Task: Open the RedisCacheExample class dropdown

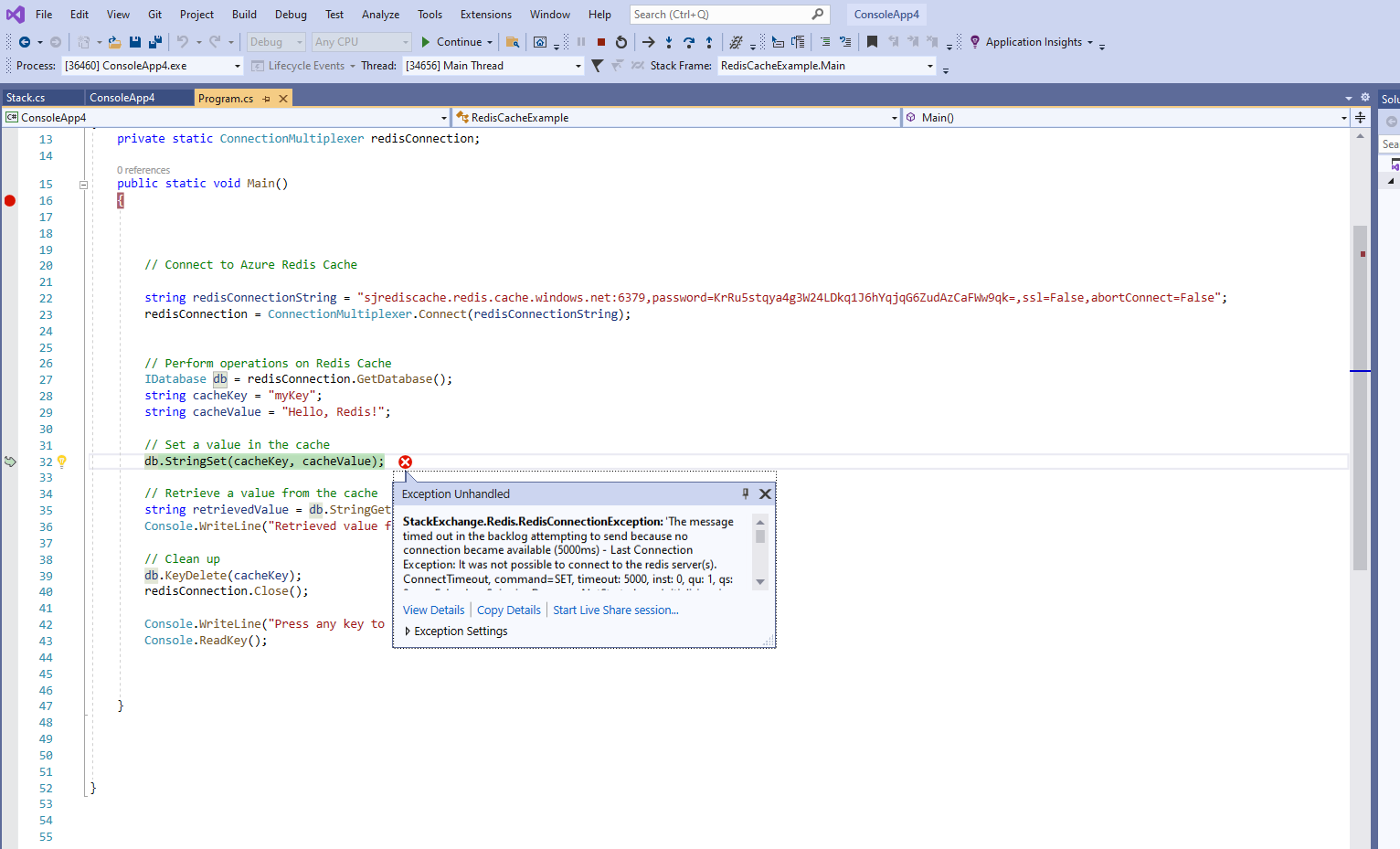Action: (676, 117)
